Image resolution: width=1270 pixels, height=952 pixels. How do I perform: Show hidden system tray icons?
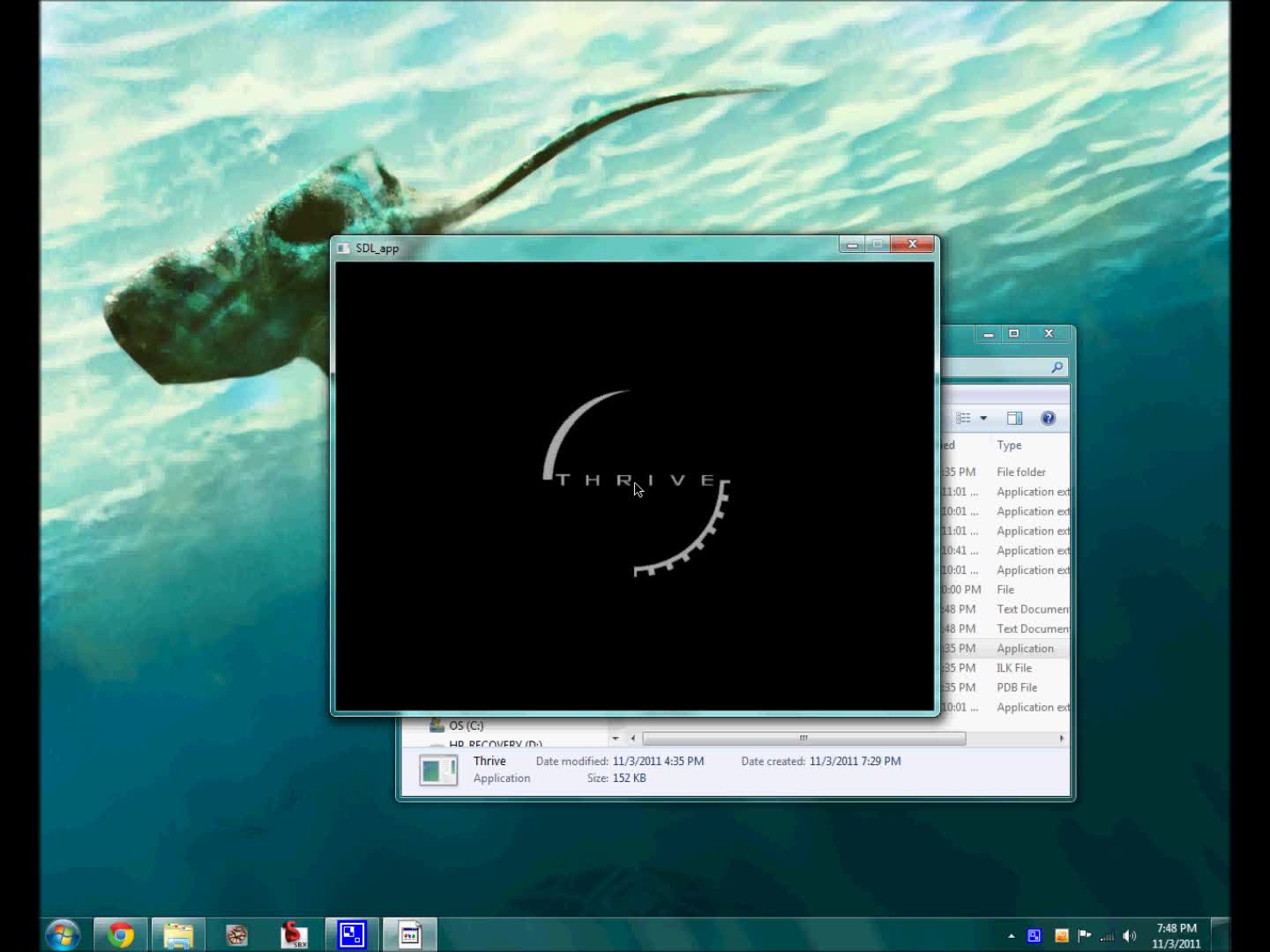point(1012,936)
